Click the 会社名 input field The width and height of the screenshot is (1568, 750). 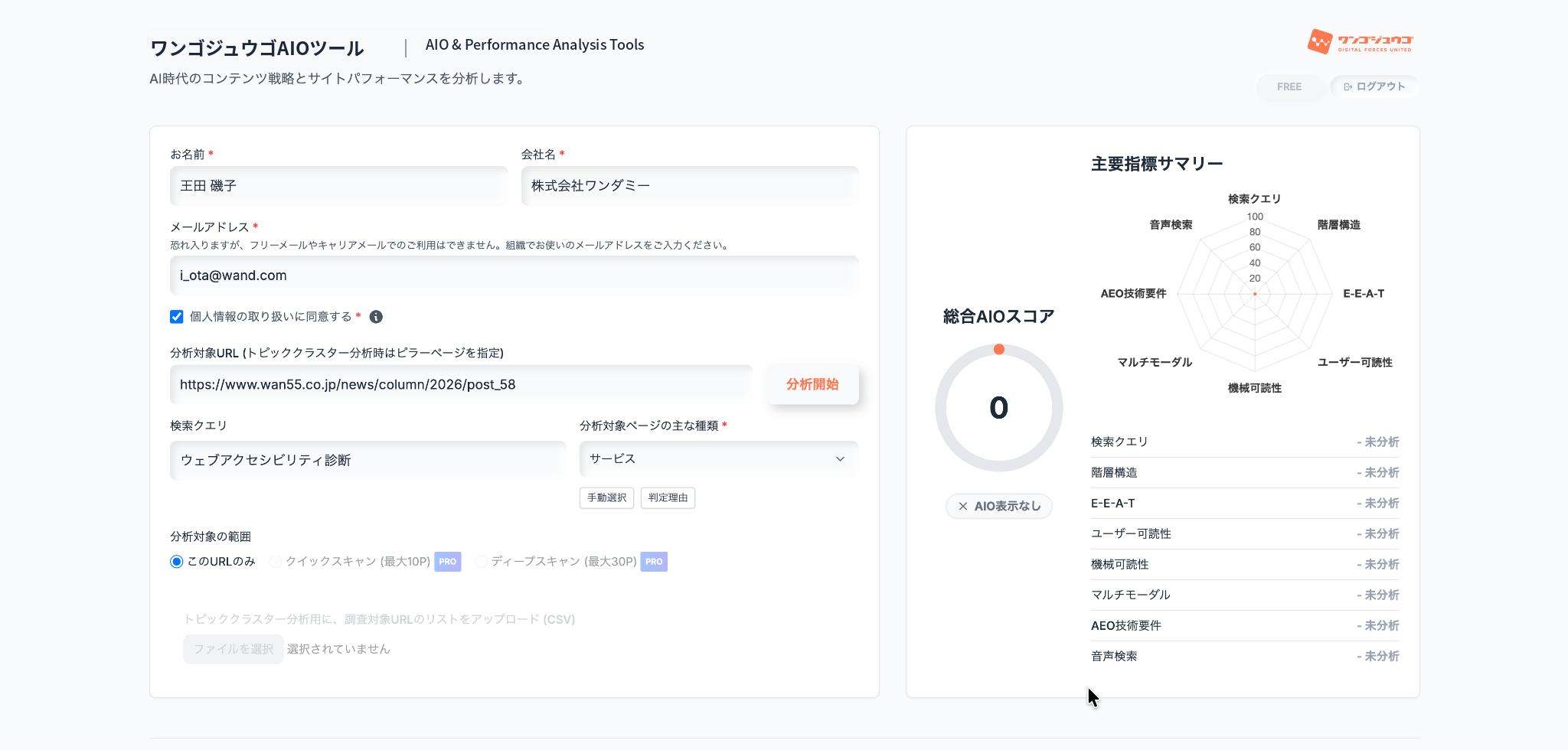tap(690, 186)
